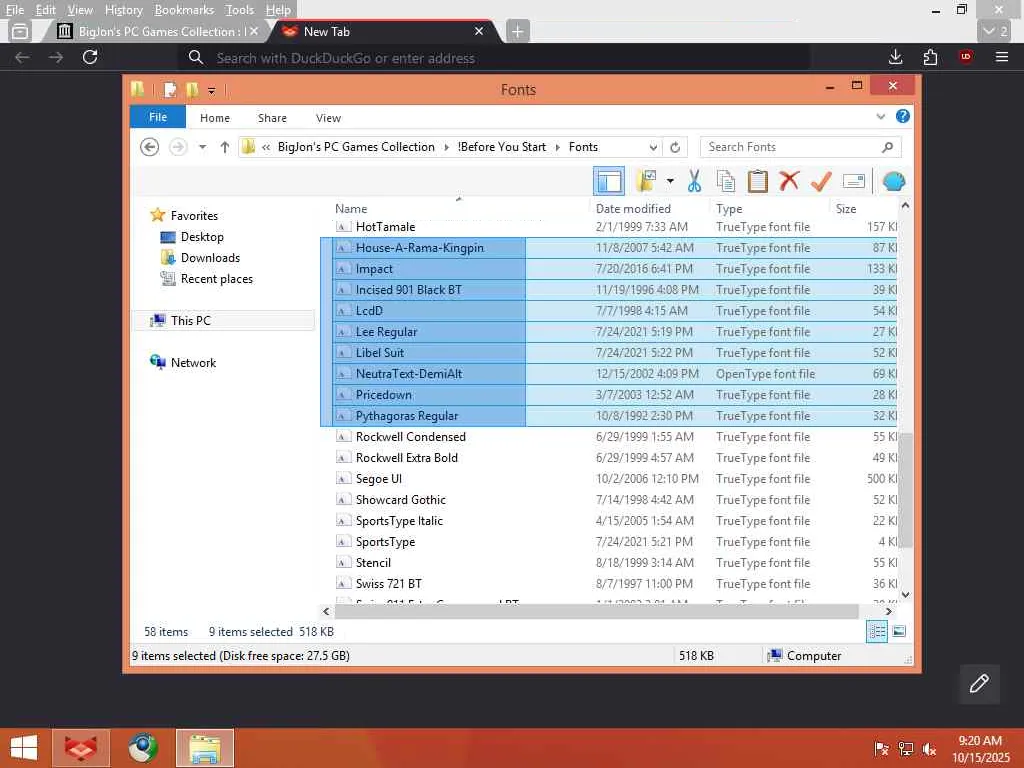Open the Windows Start button

tap(24, 748)
